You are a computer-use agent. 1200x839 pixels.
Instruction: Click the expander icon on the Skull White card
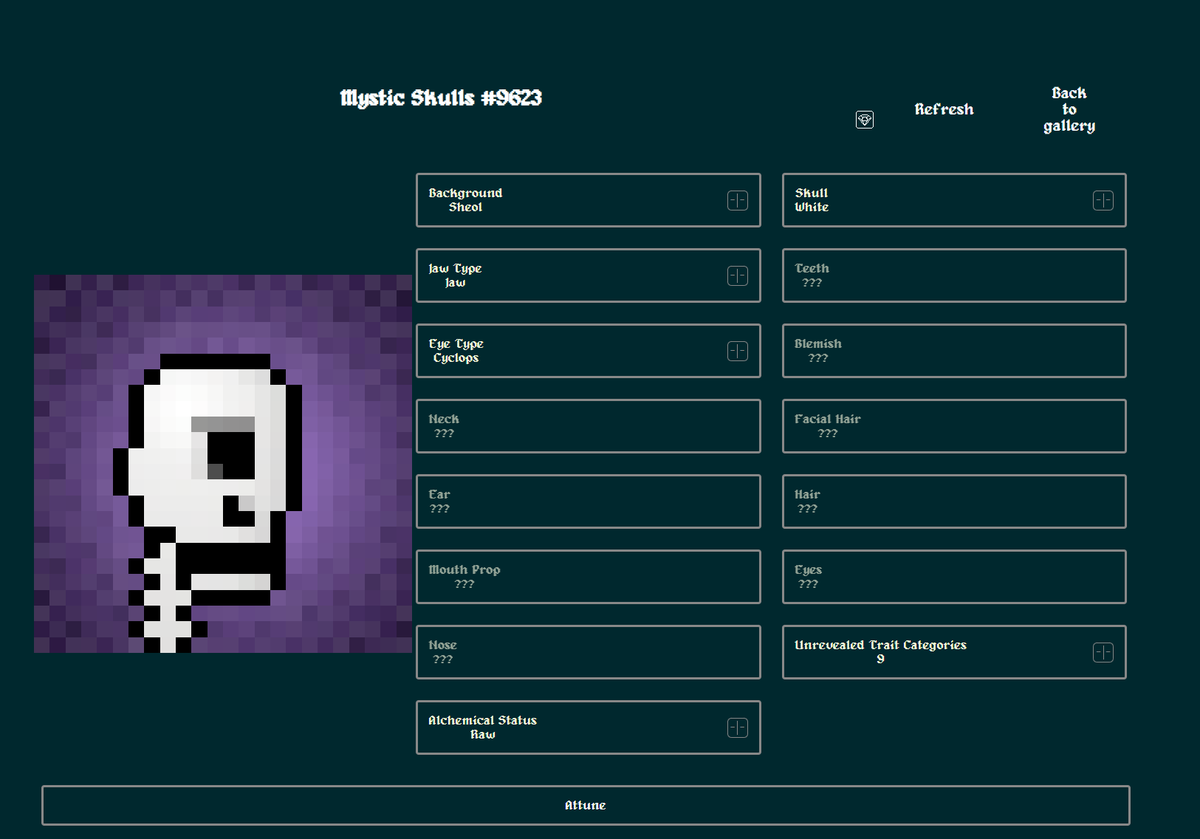pos(1103,201)
